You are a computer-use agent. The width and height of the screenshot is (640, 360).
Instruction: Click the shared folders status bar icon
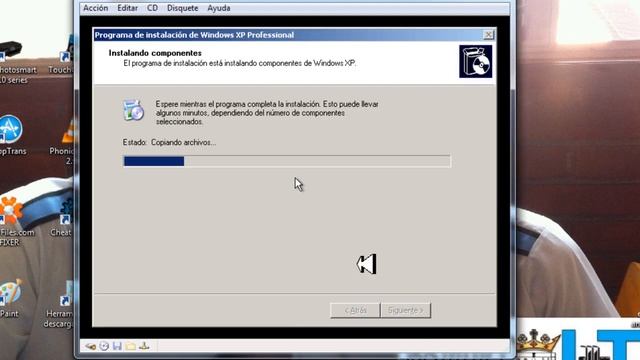tap(131, 346)
